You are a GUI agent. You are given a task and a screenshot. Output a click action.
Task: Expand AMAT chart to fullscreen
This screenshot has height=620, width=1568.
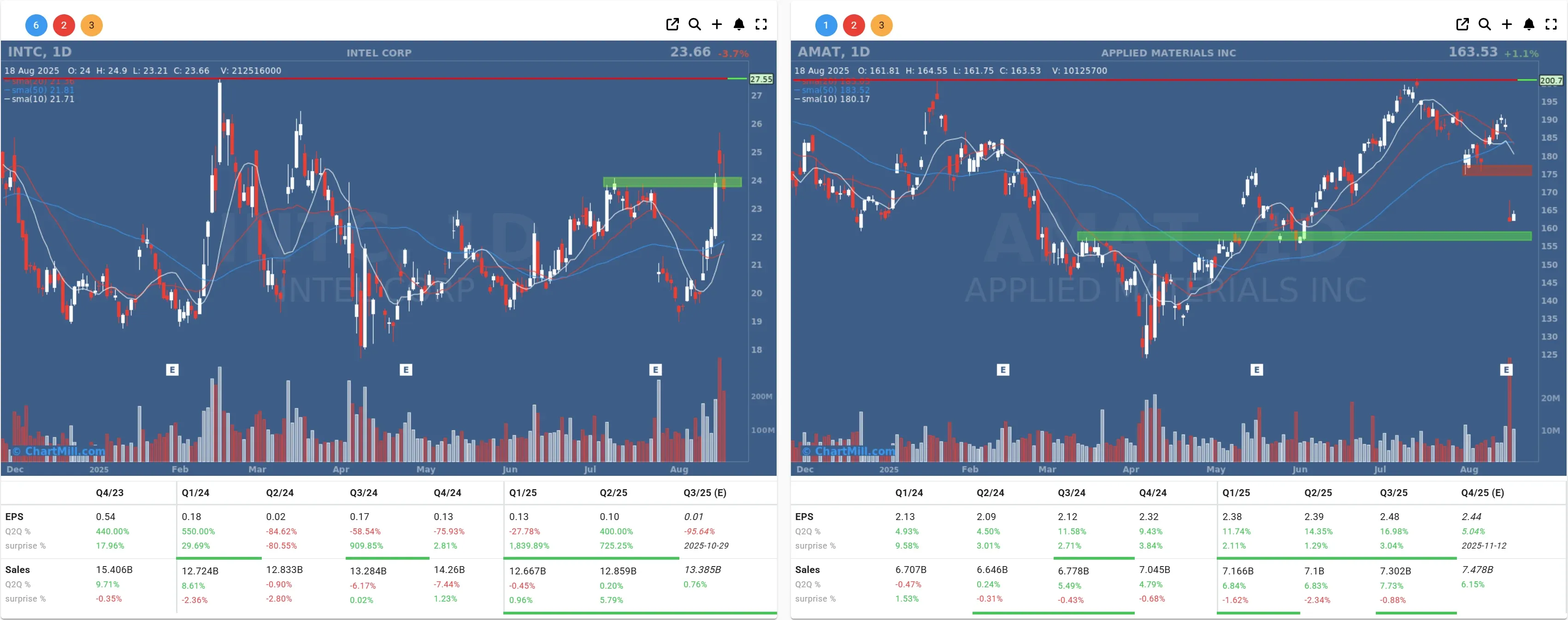(1551, 24)
